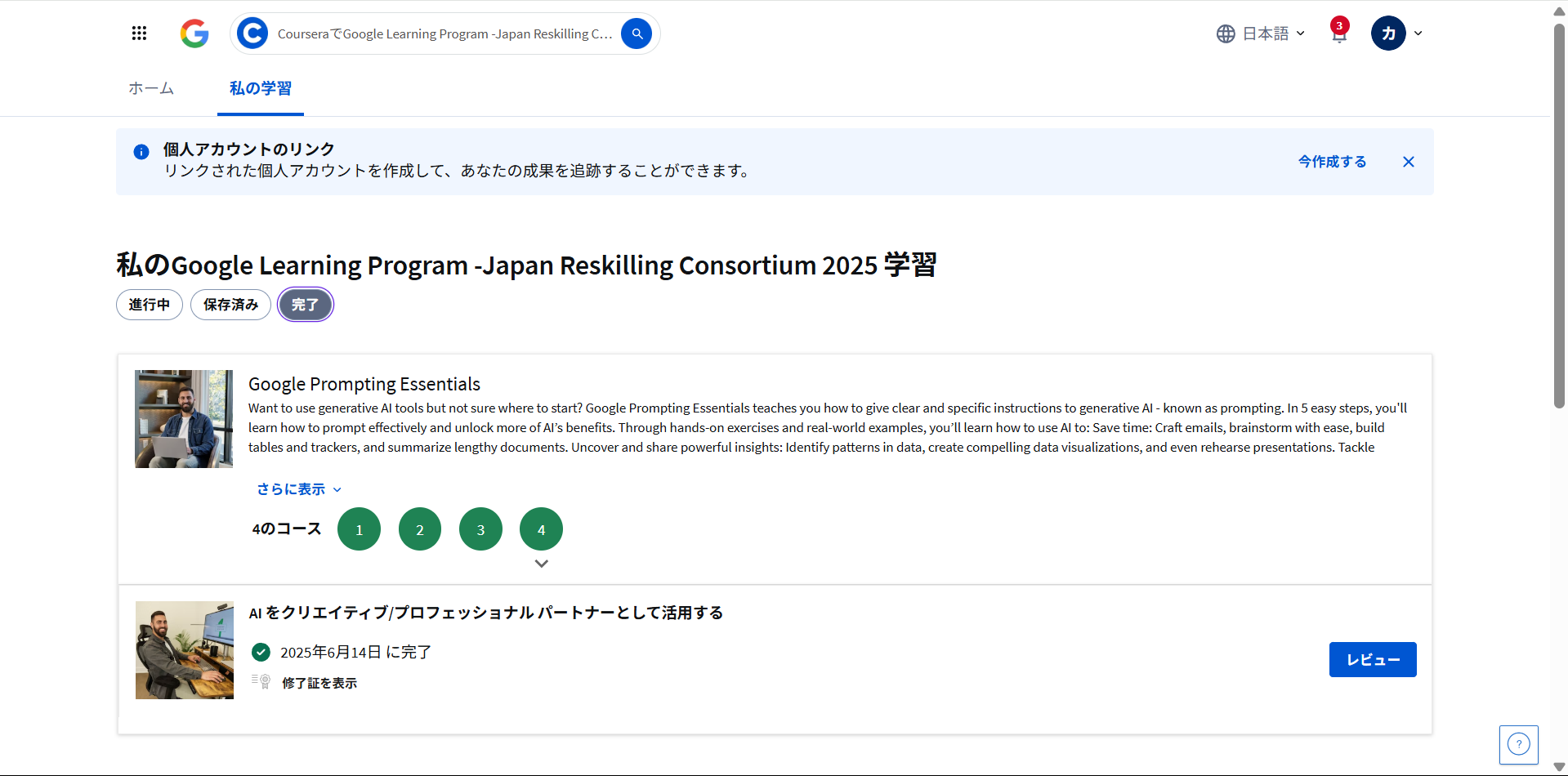Image resolution: width=1568 pixels, height=776 pixels.
Task: Open the Google Prompting Essentials title
Action: [364, 384]
